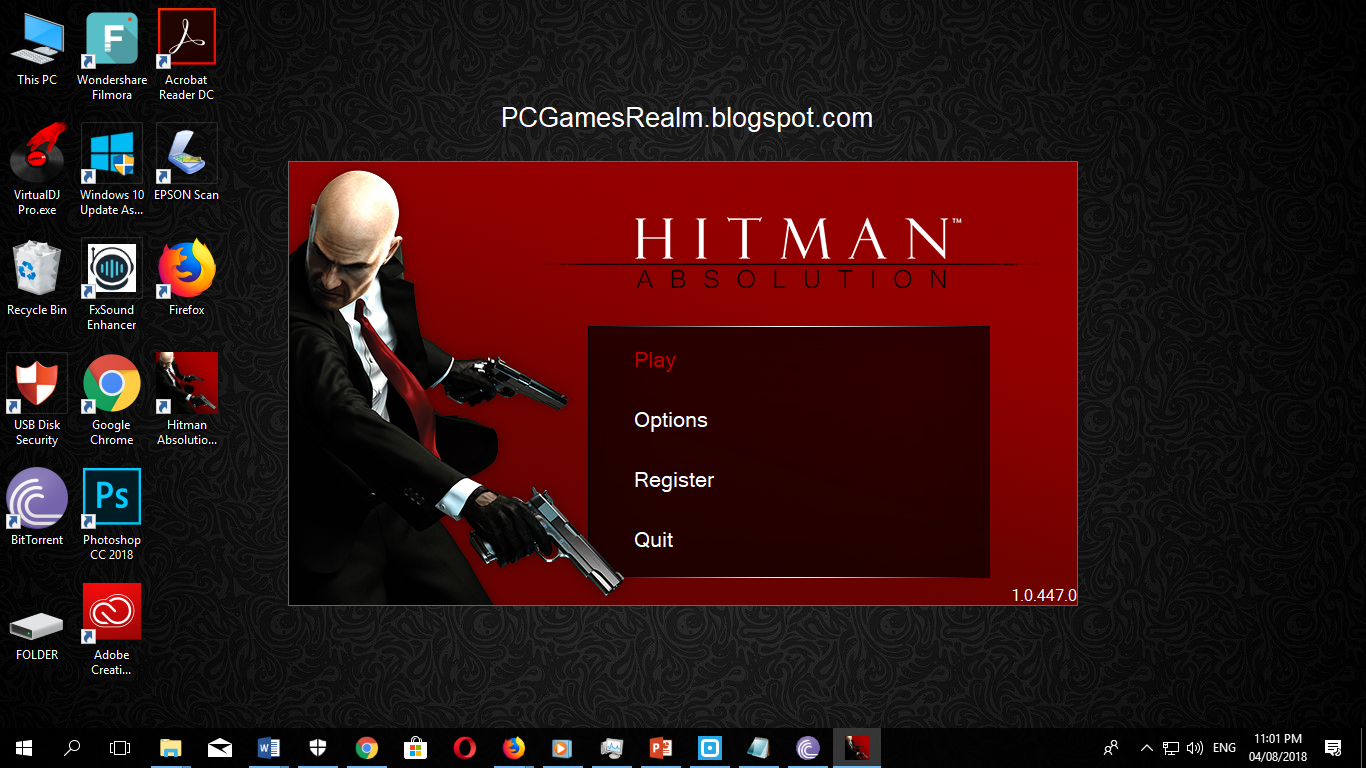
Task: Open taskbar search magnifier
Action: point(72,747)
